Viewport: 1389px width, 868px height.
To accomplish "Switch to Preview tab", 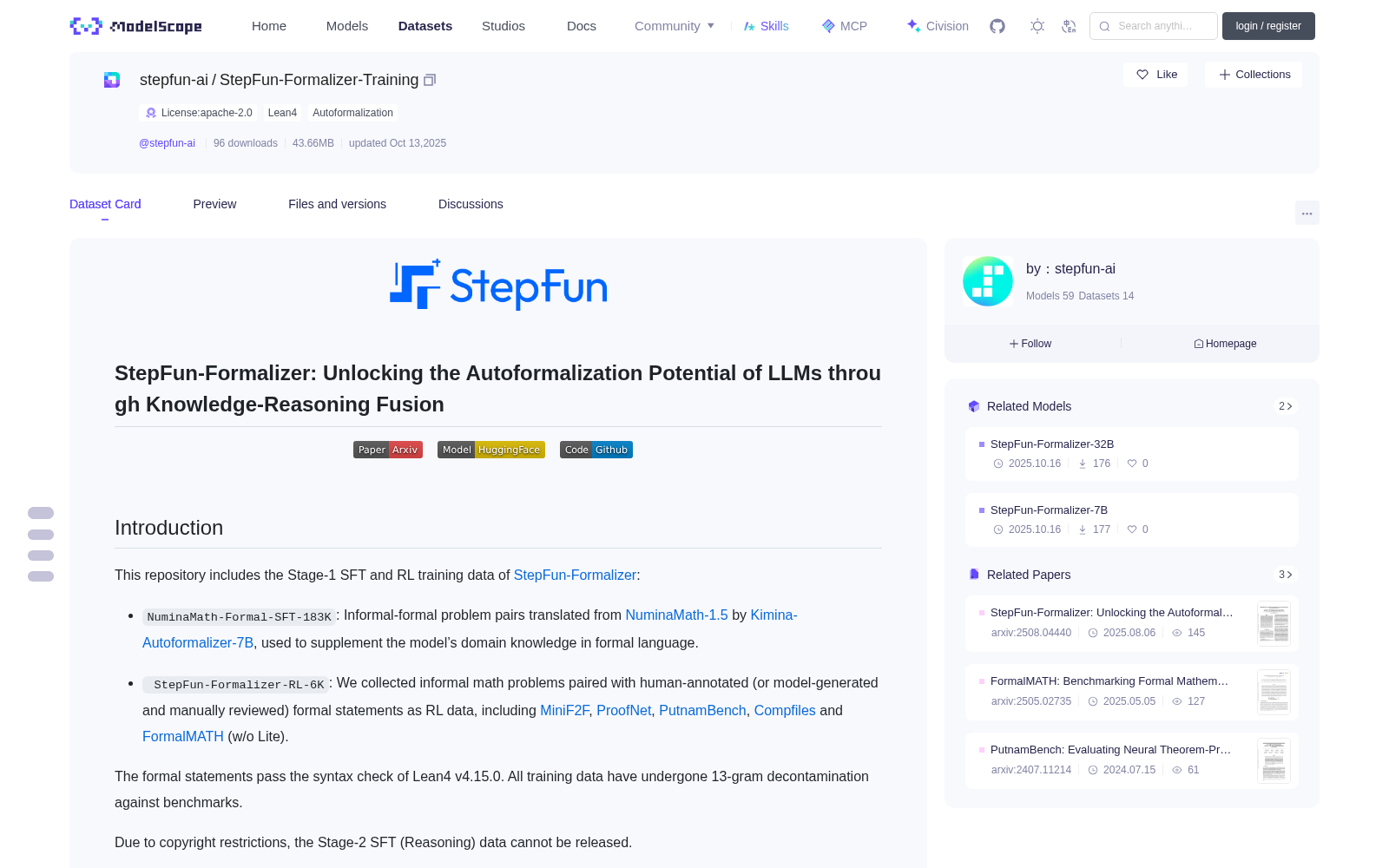I will (214, 204).
